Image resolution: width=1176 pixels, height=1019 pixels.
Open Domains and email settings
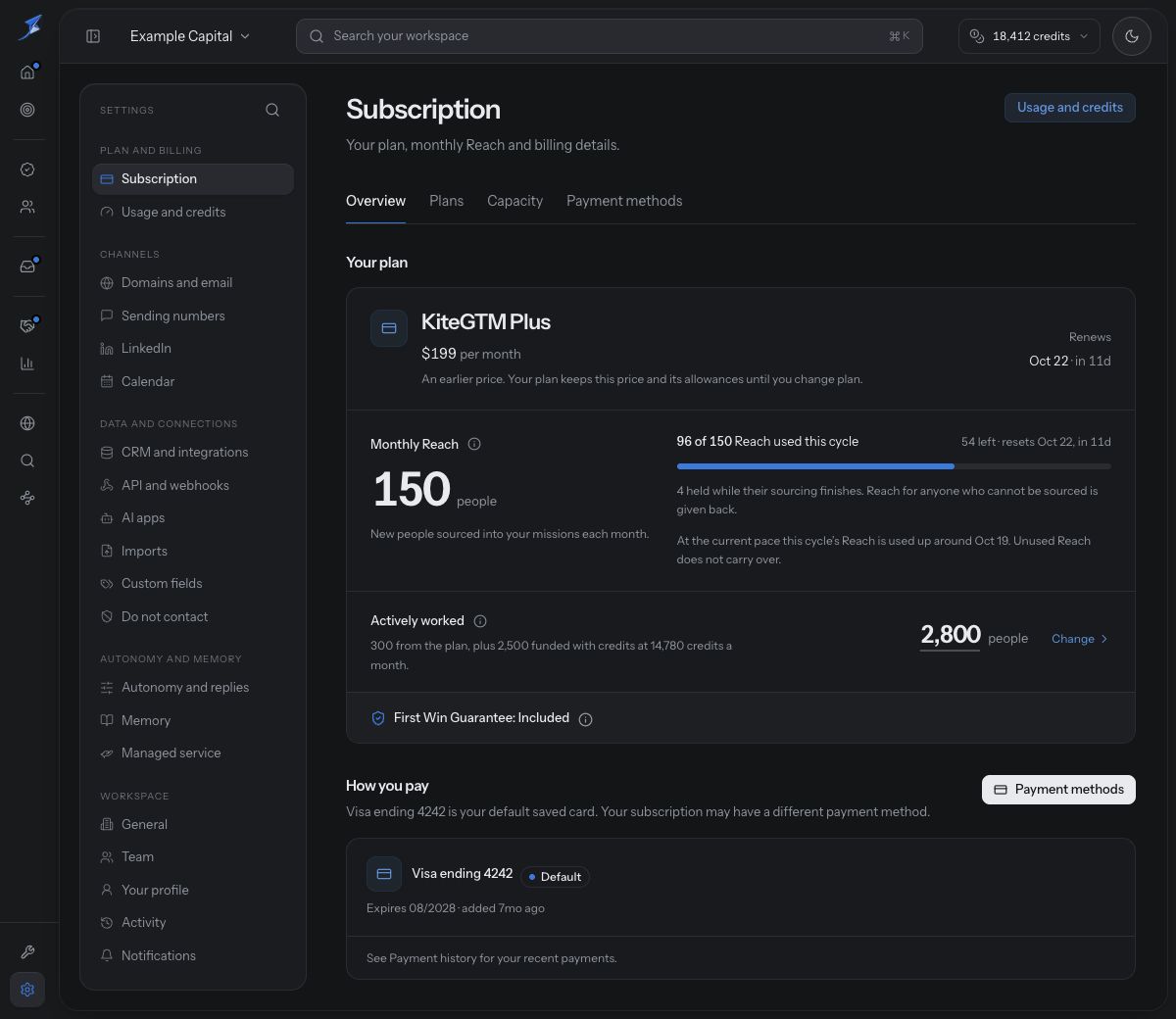193,283
